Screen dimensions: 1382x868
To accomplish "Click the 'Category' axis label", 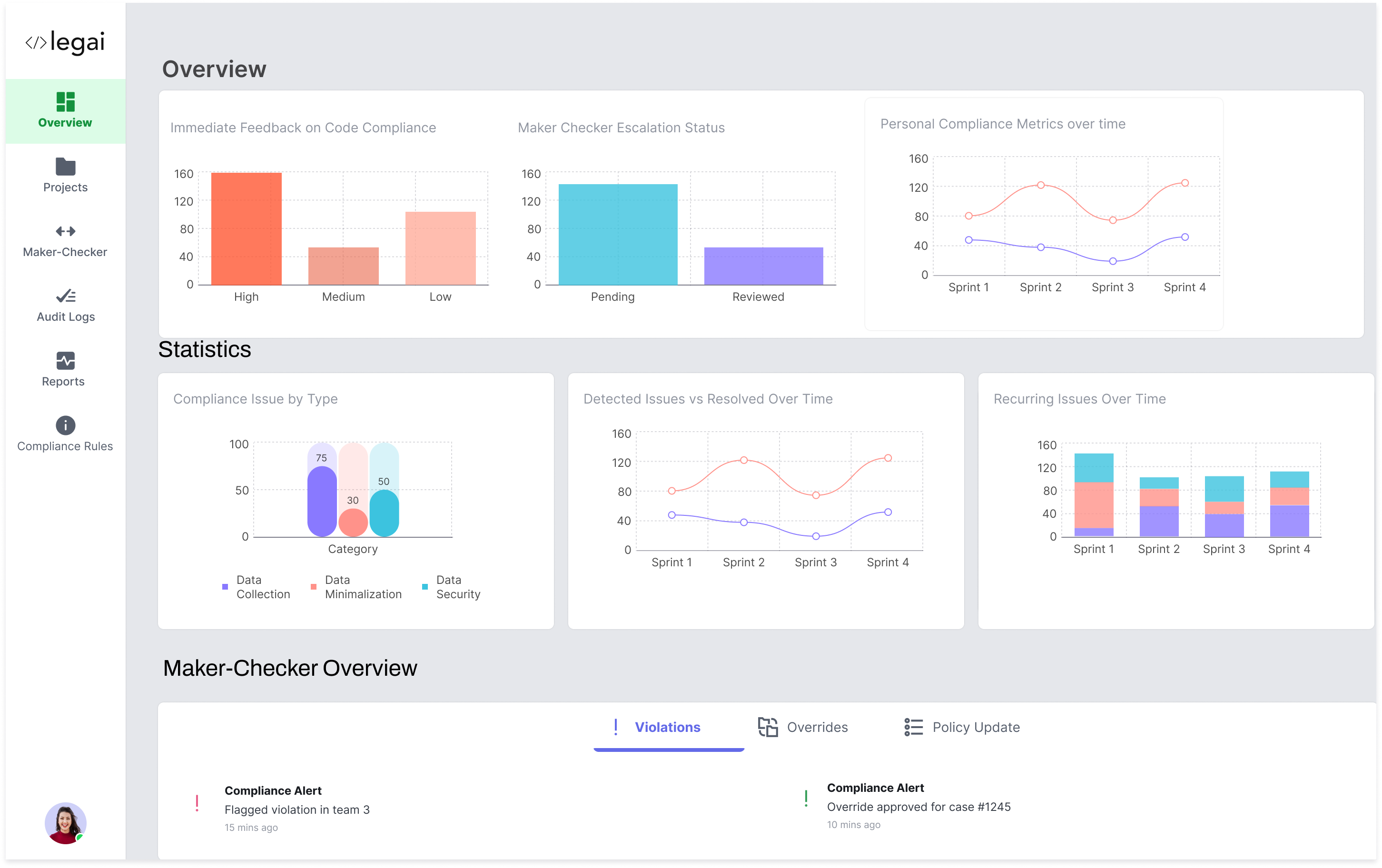I will (352, 549).
